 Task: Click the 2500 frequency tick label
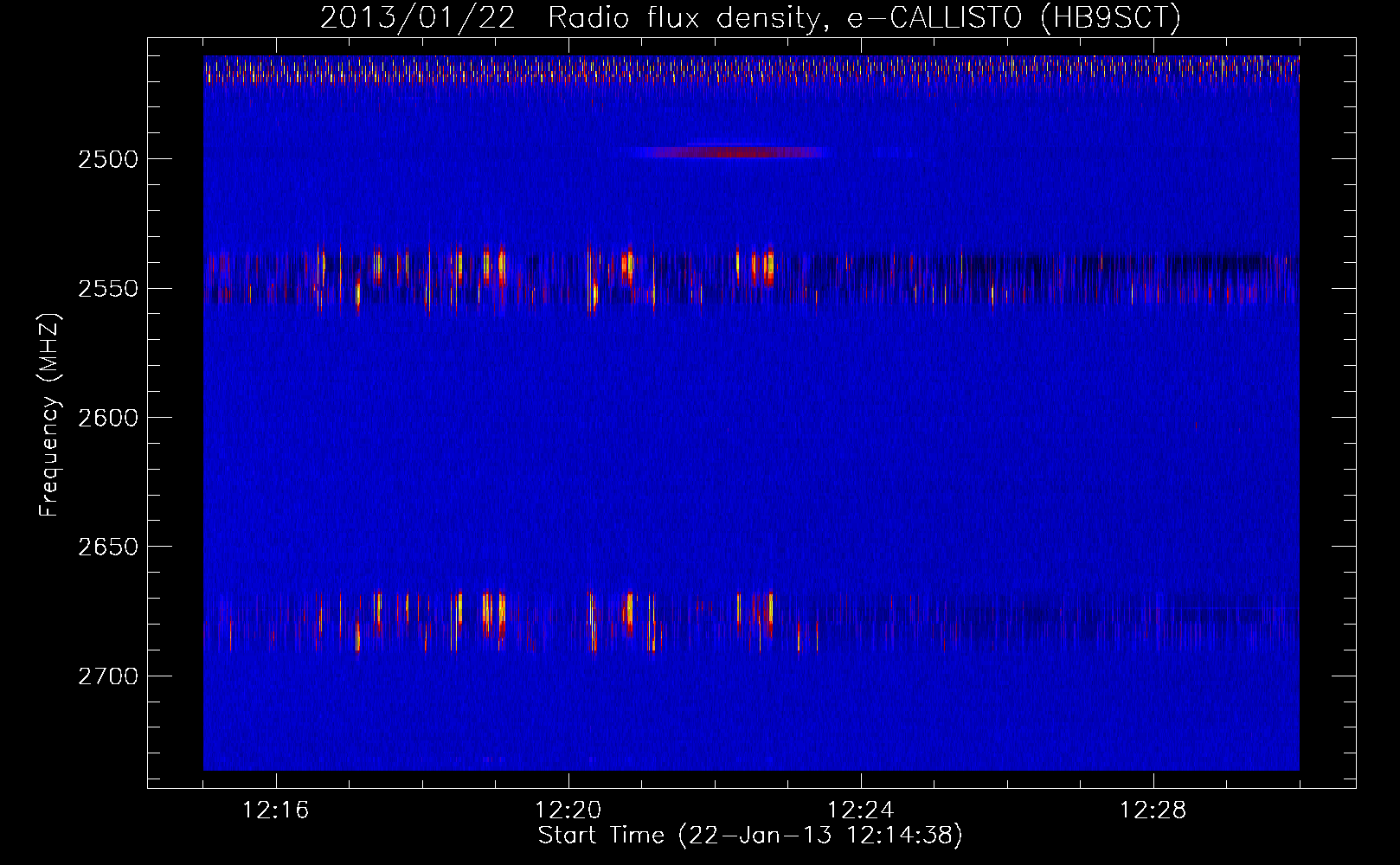point(108,159)
